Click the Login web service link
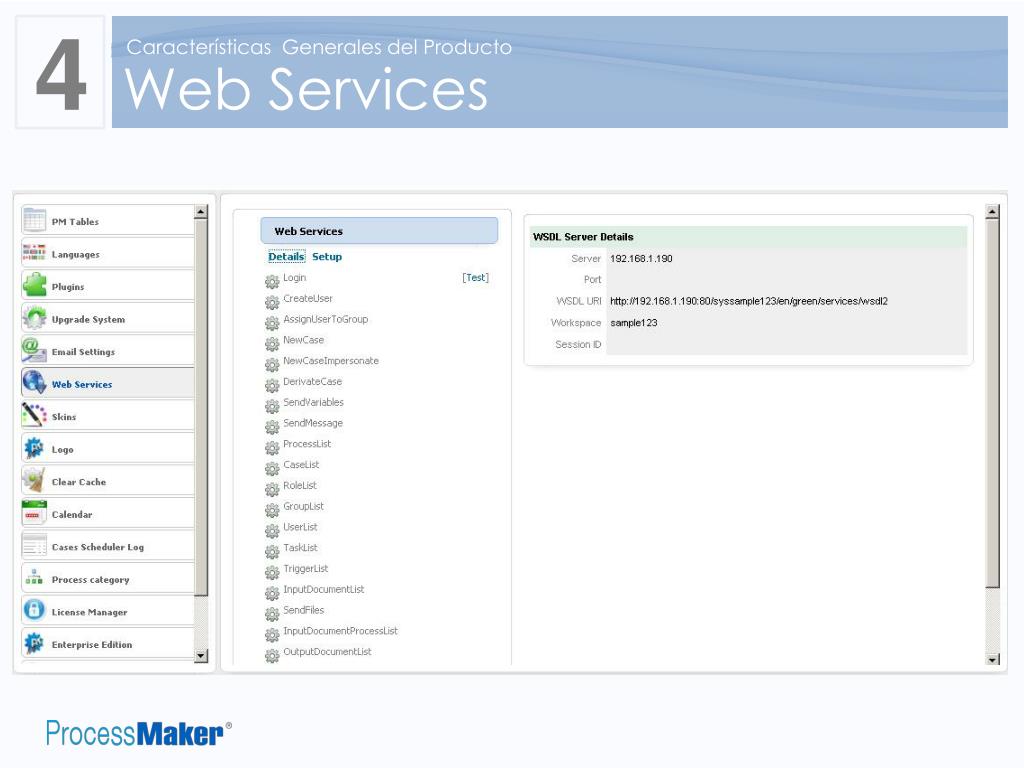This screenshot has width=1024, height=768. point(295,278)
